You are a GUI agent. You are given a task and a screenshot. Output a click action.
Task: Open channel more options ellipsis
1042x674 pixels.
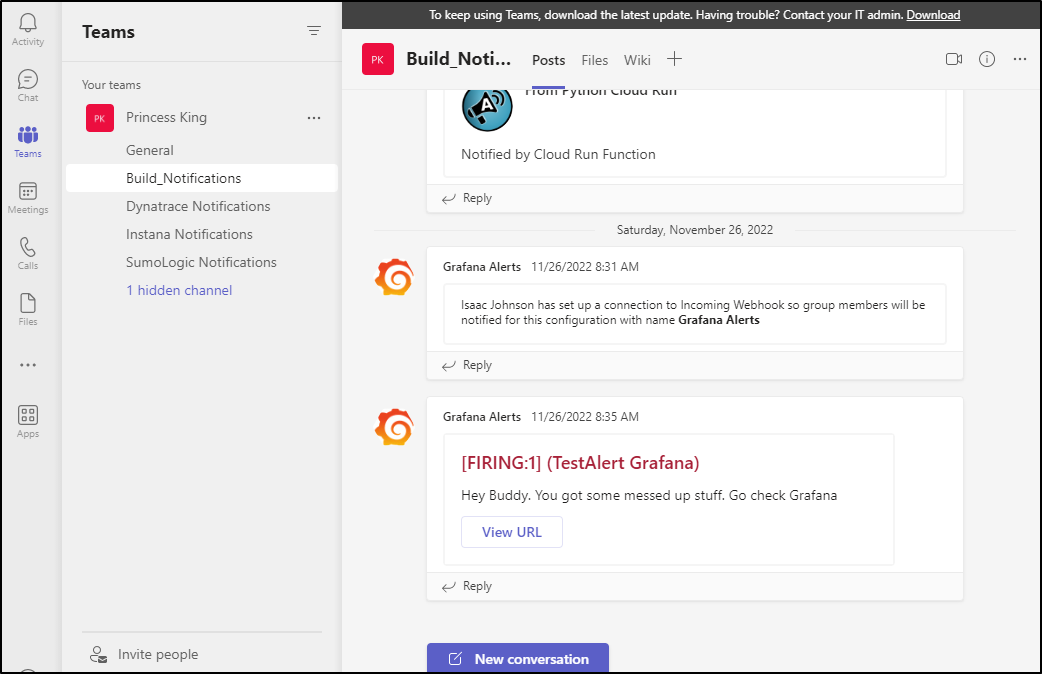[1019, 59]
